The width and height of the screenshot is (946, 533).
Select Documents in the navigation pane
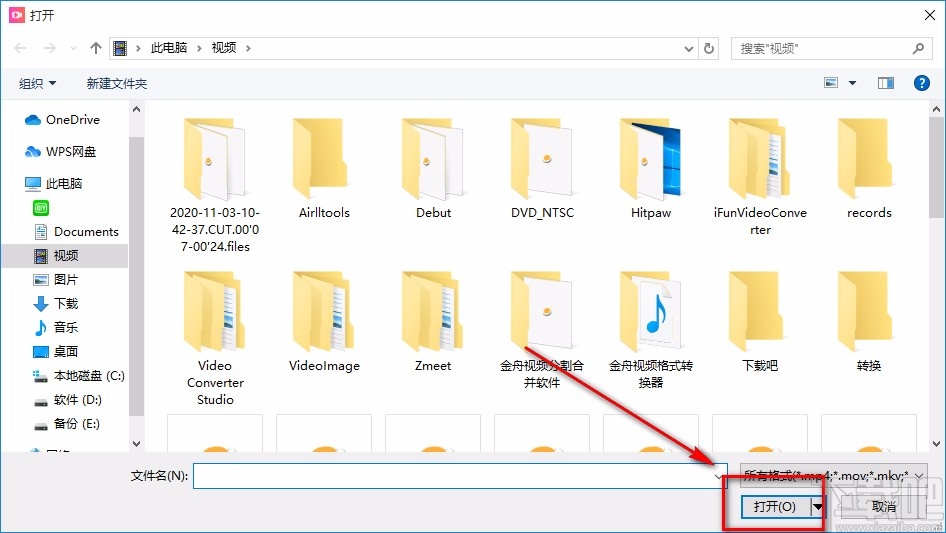[x=77, y=232]
